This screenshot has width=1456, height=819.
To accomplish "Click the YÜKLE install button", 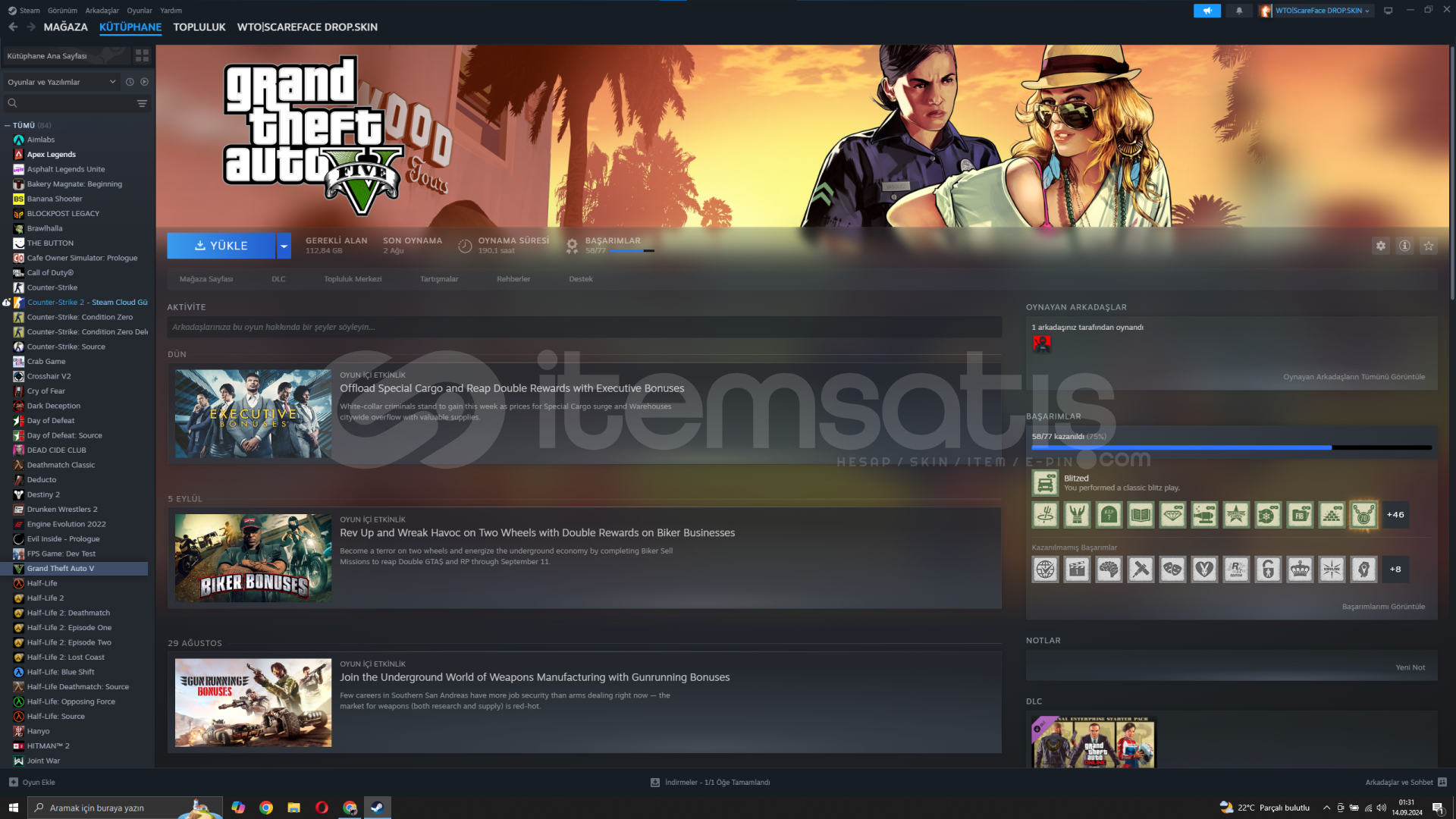I will [221, 246].
